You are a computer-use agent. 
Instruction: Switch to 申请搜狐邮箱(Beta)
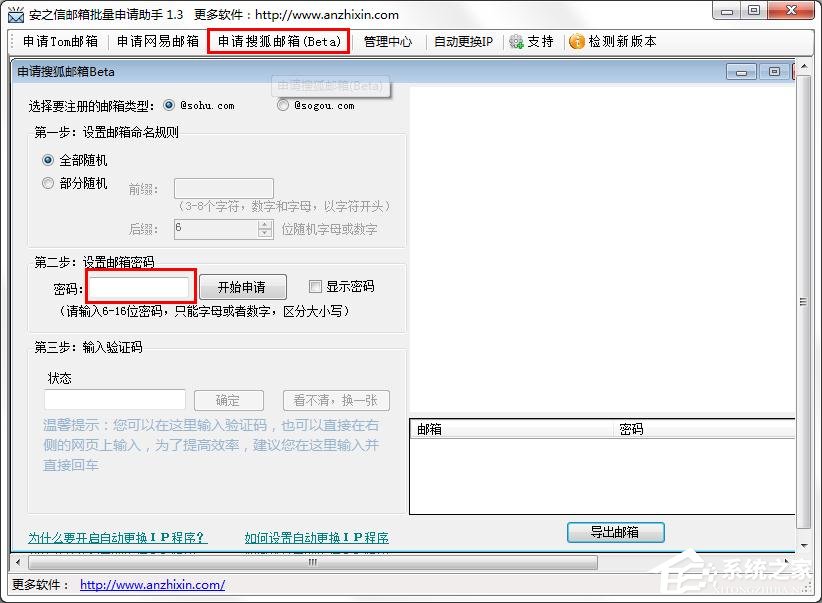(x=279, y=41)
